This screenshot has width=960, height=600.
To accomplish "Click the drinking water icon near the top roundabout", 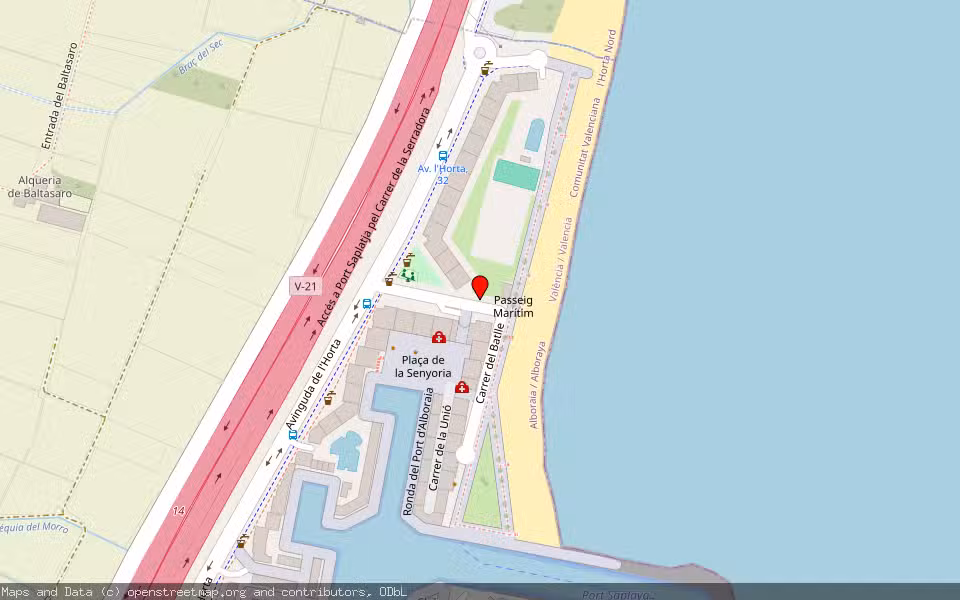I will 487,68.
